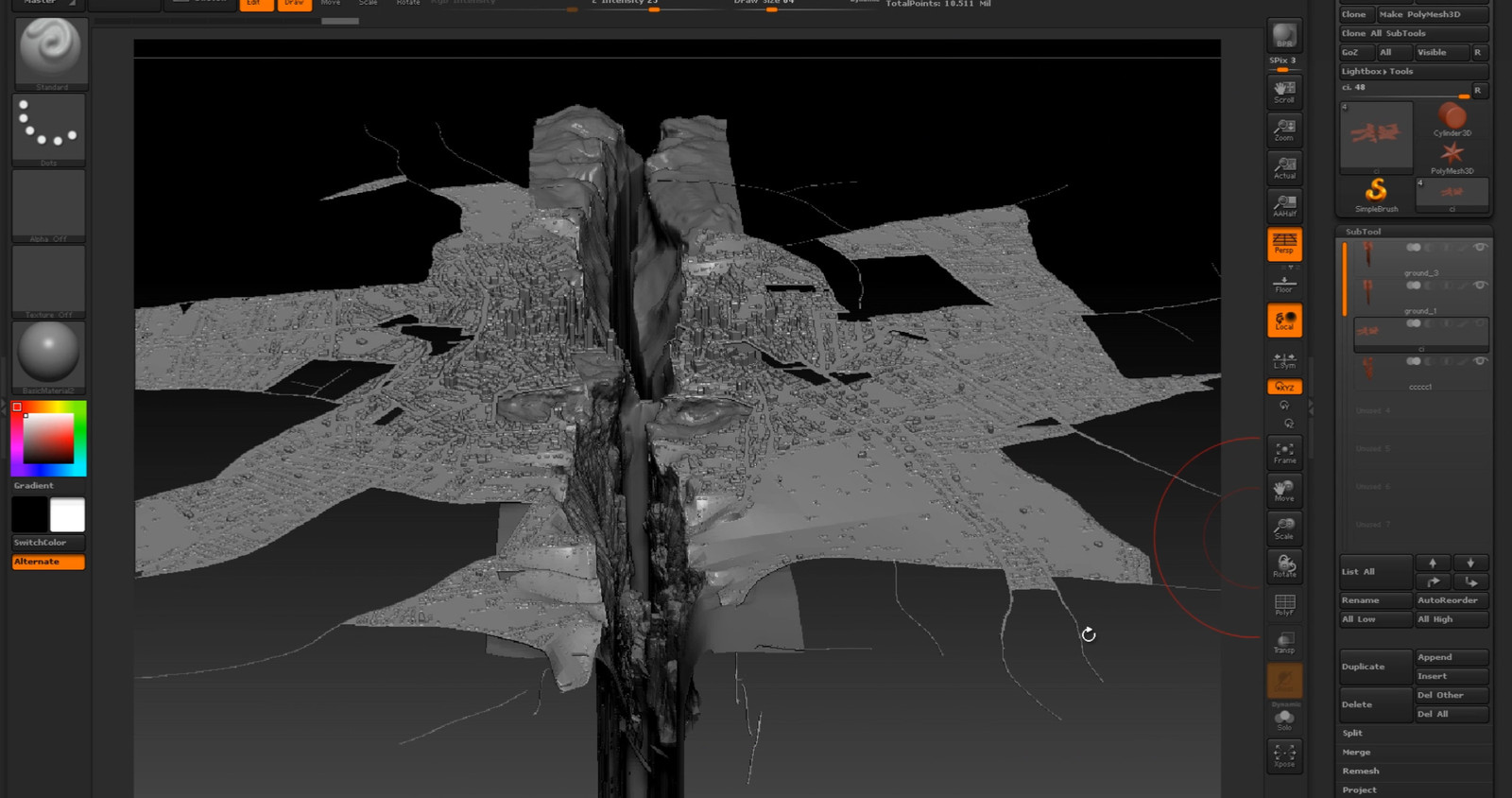Image resolution: width=1512 pixels, height=798 pixels.
Task: Click the AAHalf size icon
Action: click(x=1284, y=205)
